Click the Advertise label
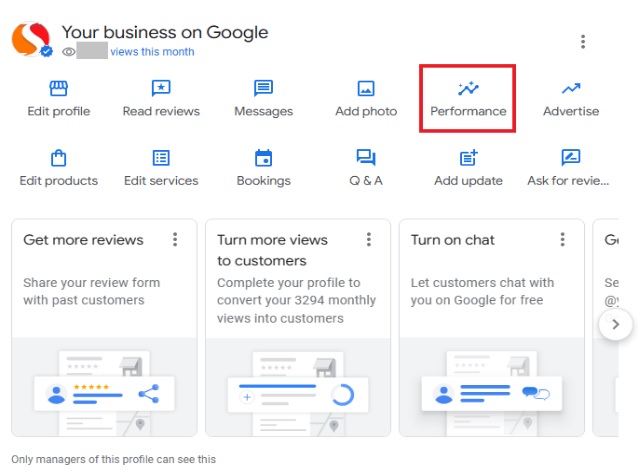640x472 pixels. click(x=571, y=111)
